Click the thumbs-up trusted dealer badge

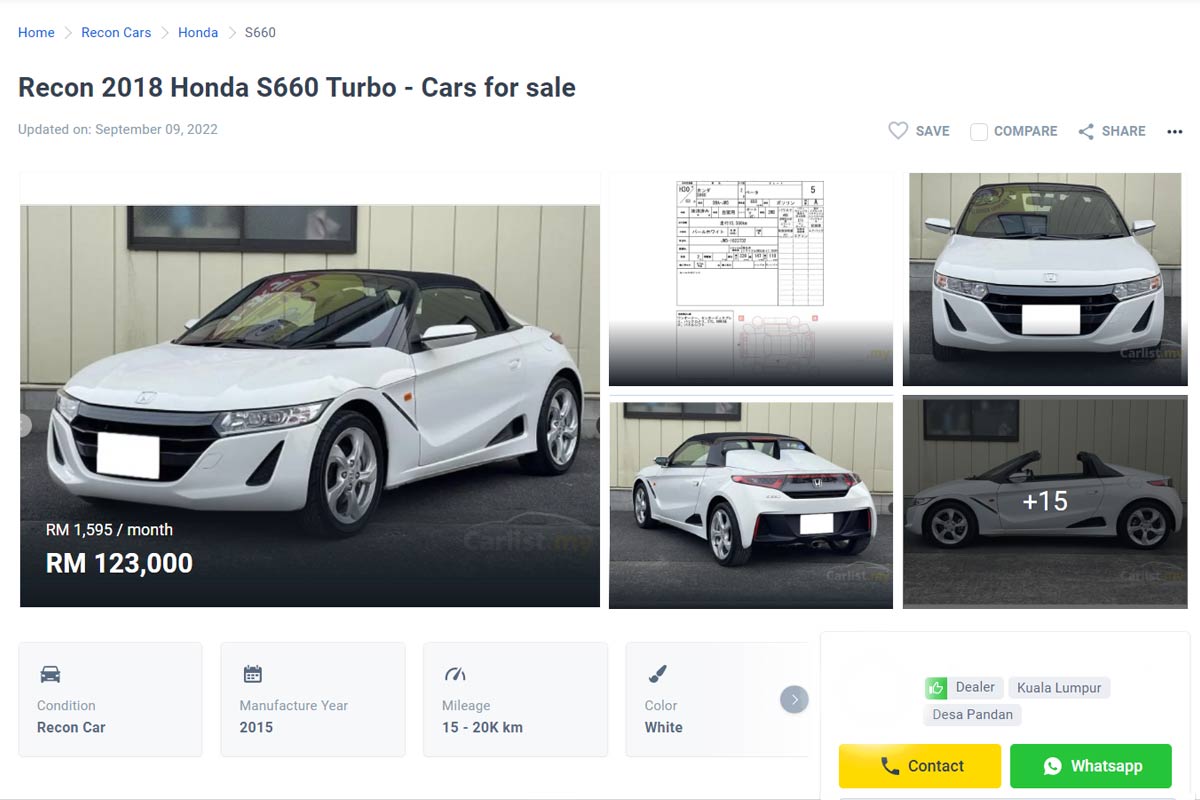tap(936, 688)
